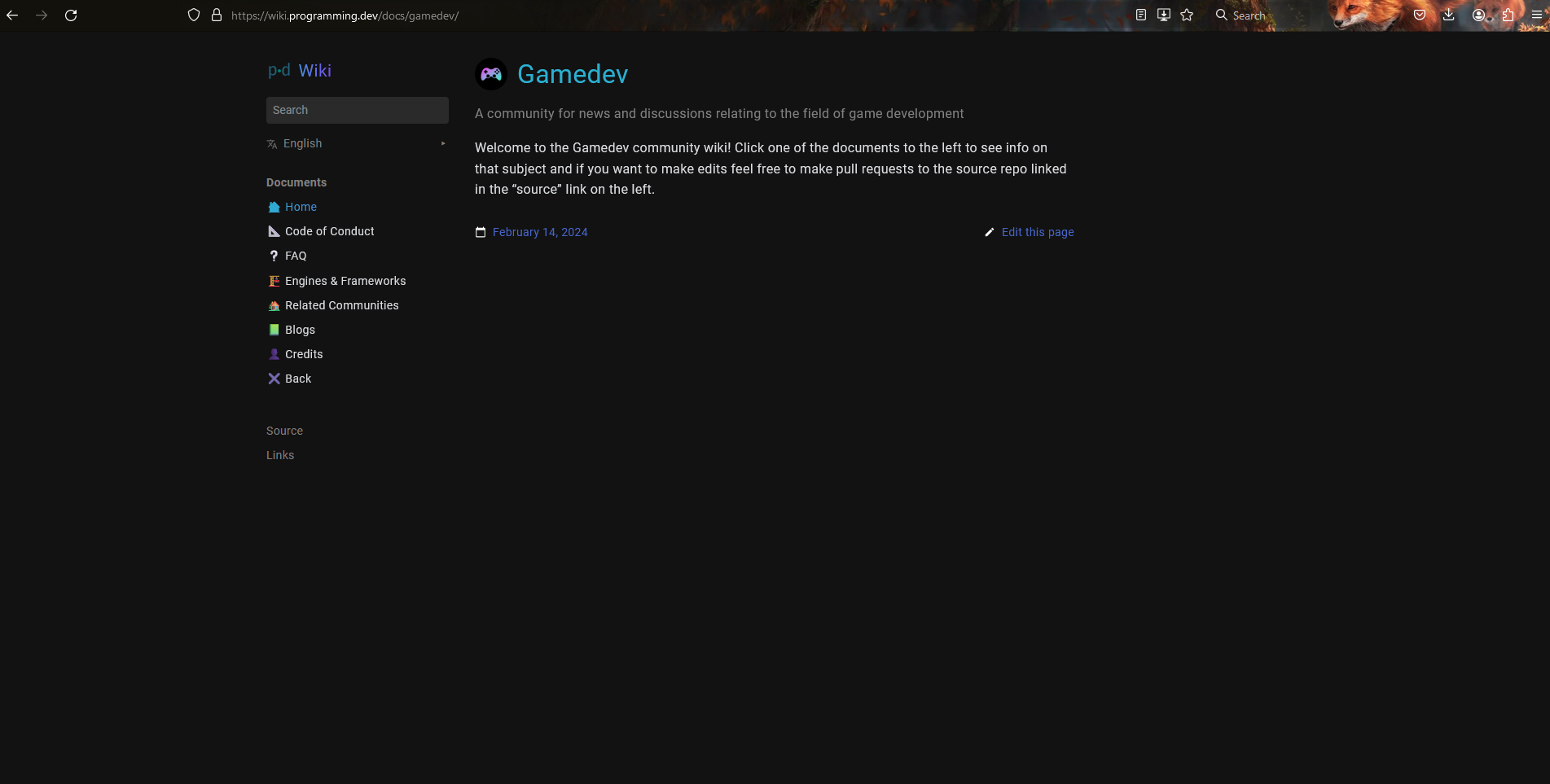Open the Source link in the sidebar
The width and height of the screenshot is (1550, 784).
pos(284,431)
